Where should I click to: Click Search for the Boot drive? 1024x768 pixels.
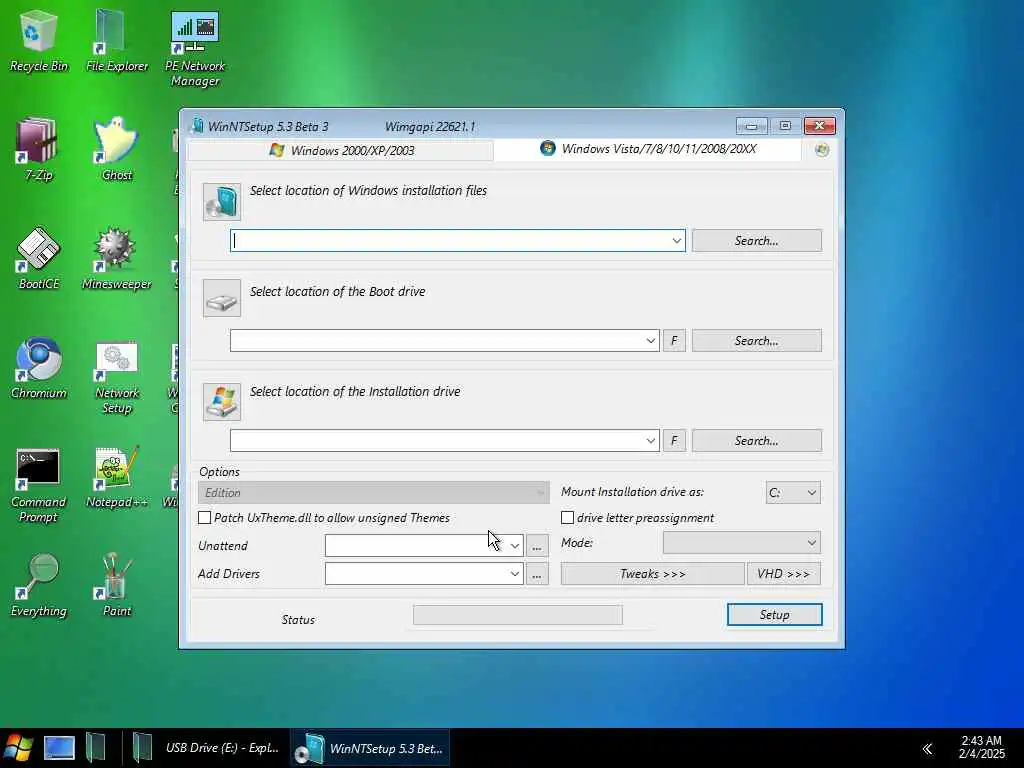click(x=757, y=341)
